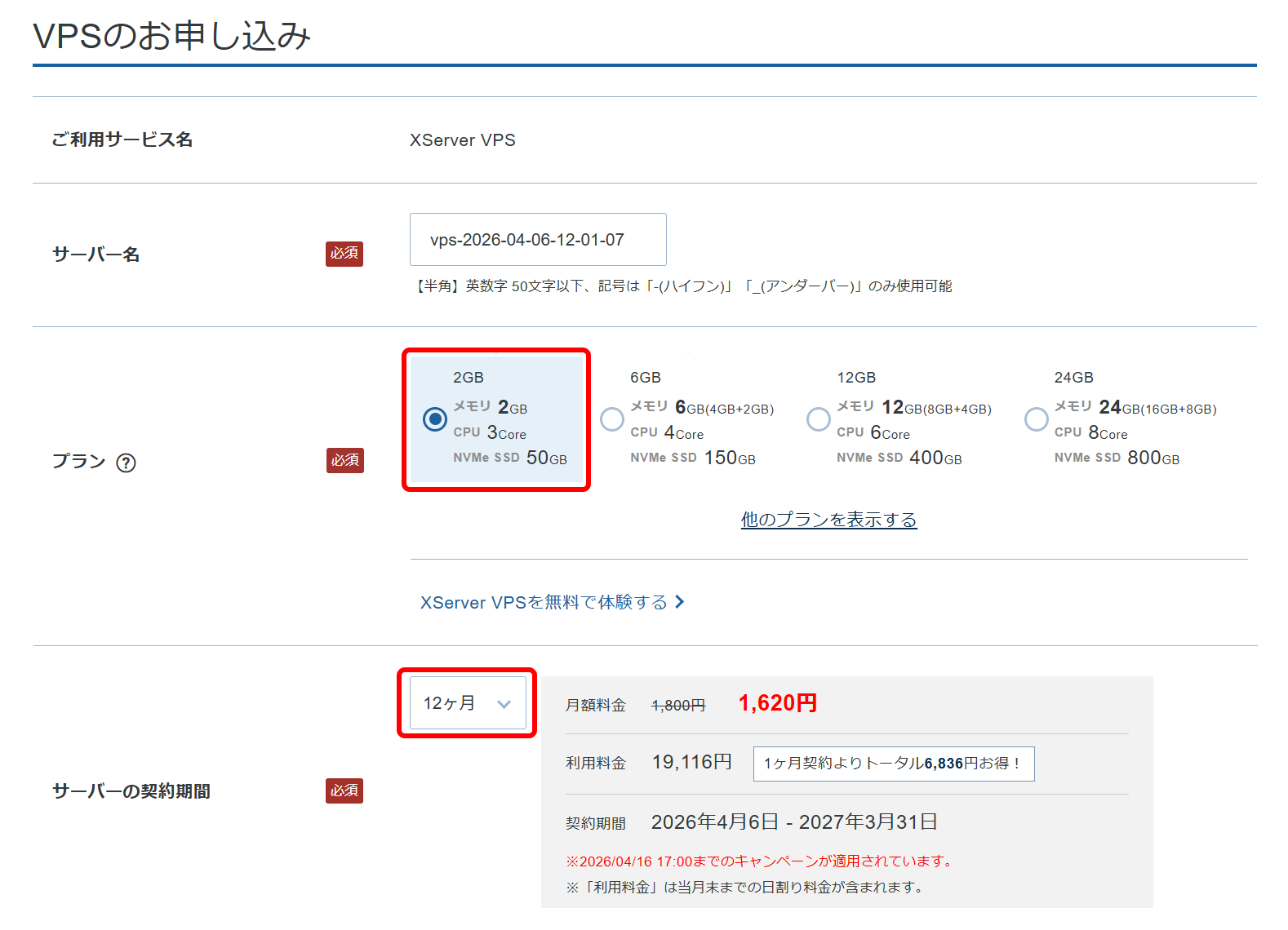This screenshot has height=930, width=1288.
Task: Click the 6,836円お得 savings notice box
Action: 893,764
